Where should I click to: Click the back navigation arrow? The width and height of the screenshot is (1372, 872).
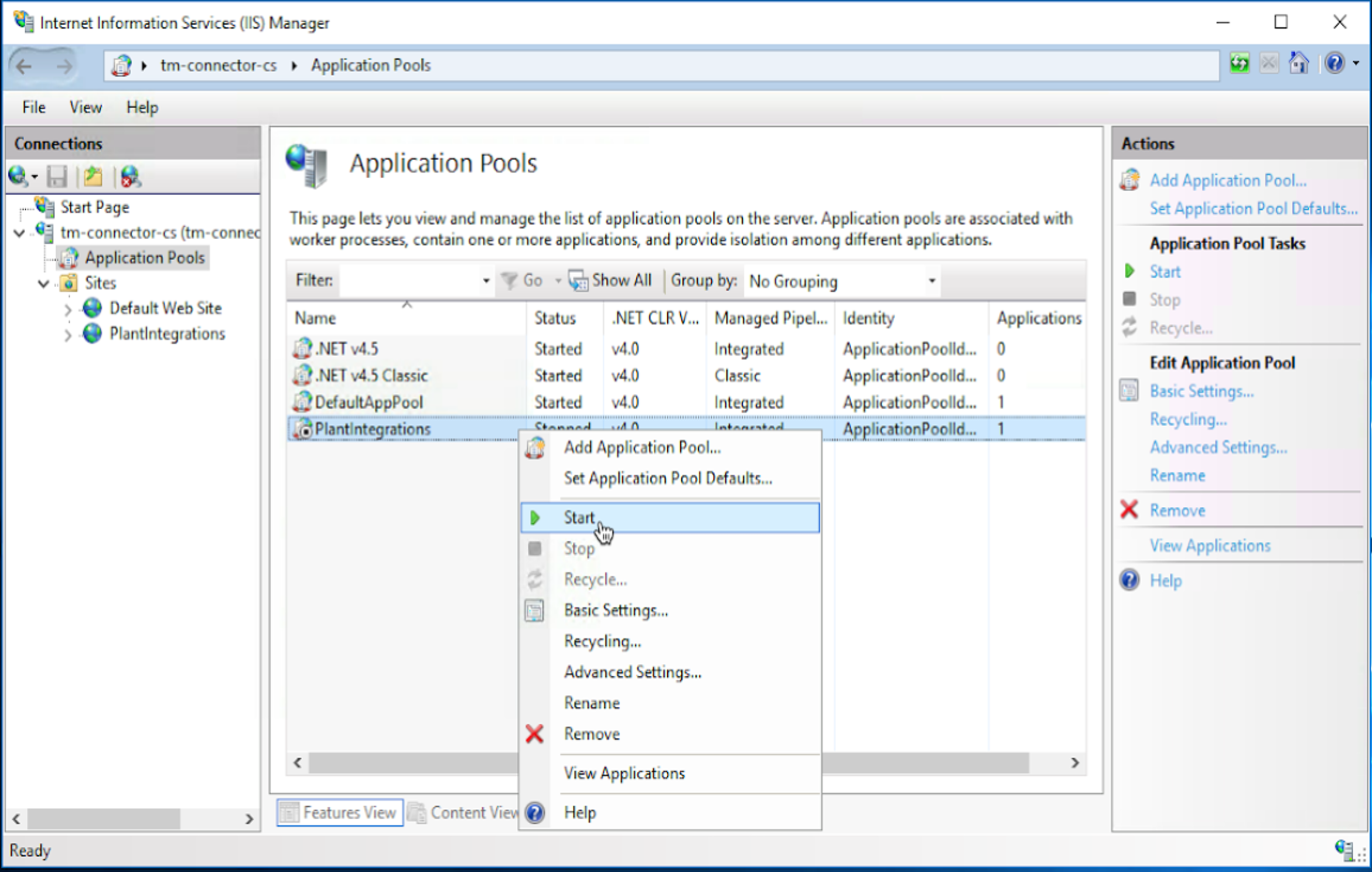pyautogui.click(x=24, y=66)
